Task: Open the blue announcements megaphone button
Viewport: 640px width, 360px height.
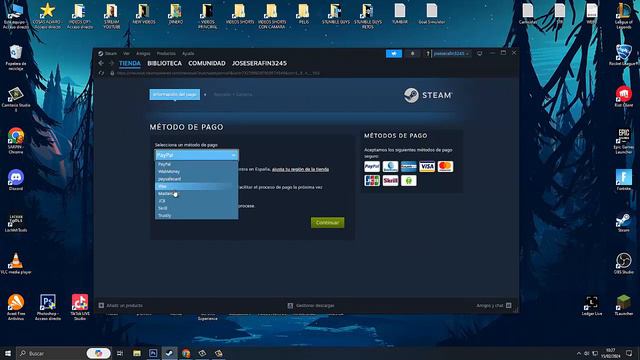Action: tap(394, 53)
